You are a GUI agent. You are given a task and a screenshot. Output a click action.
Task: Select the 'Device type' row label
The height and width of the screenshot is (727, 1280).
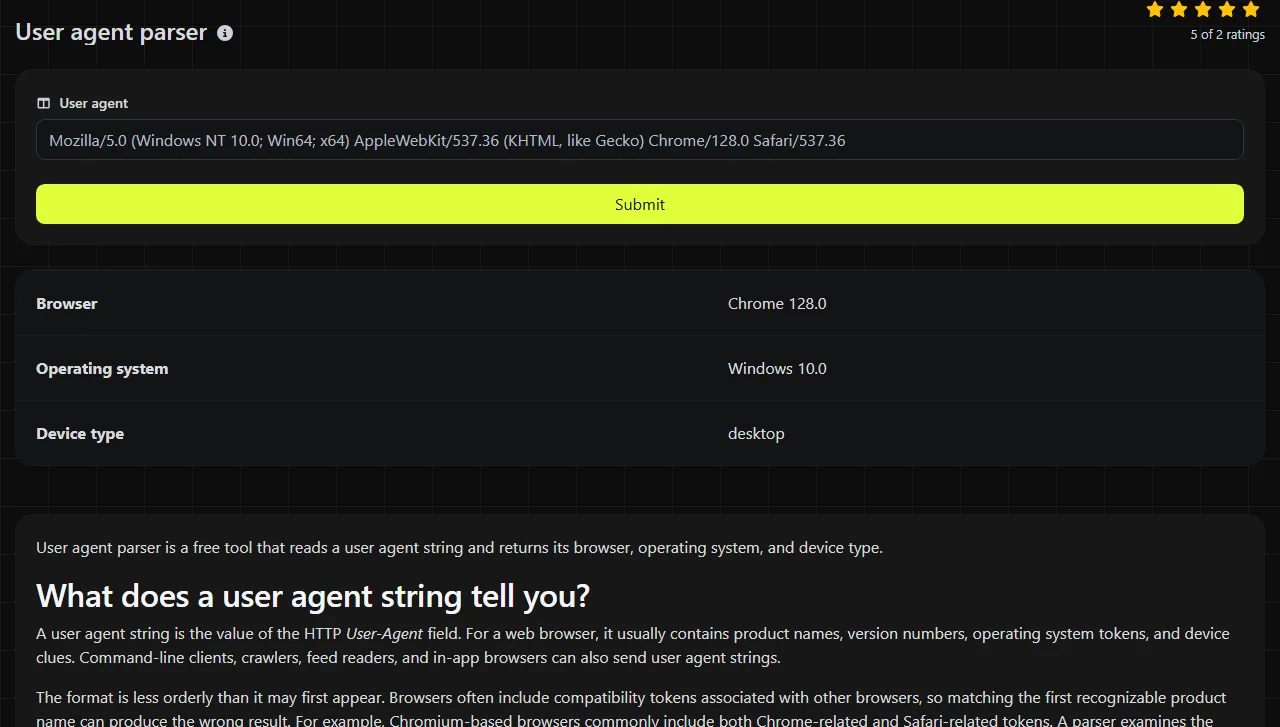point(80,434)
